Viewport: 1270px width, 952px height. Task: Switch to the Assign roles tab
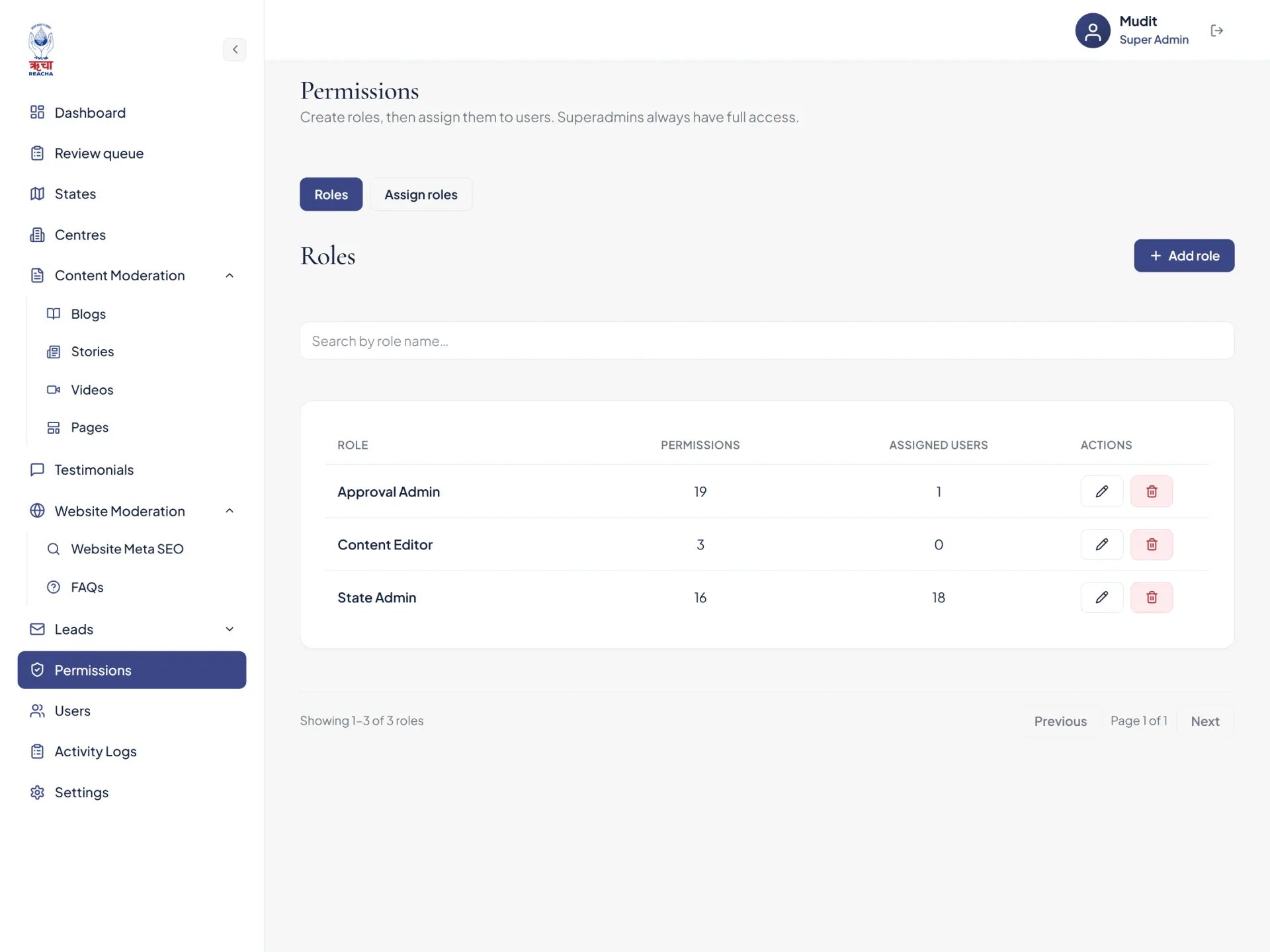pyautogui.click(x=421, y=194)
